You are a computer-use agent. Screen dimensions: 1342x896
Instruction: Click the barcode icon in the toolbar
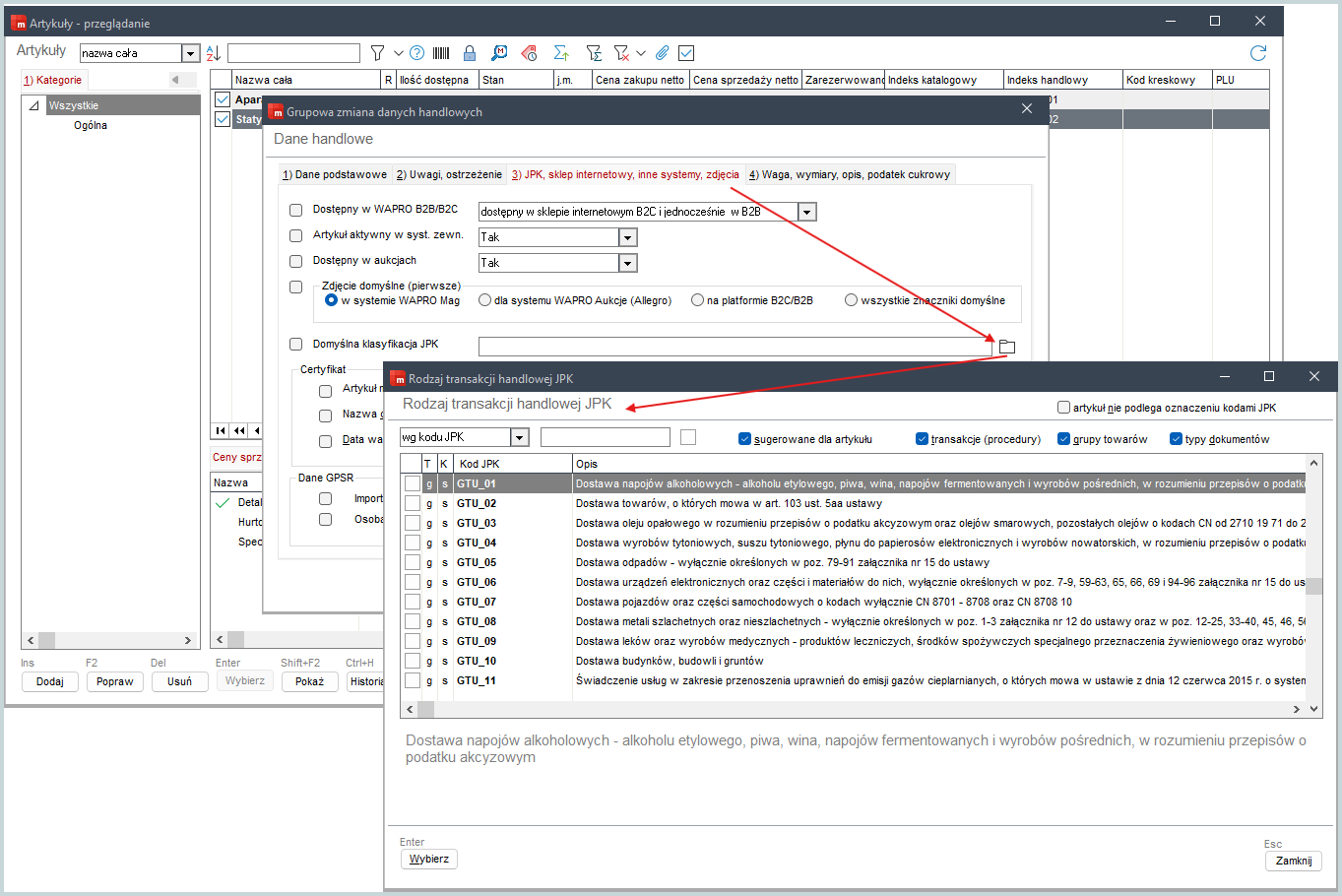click(x=441, y=53)
